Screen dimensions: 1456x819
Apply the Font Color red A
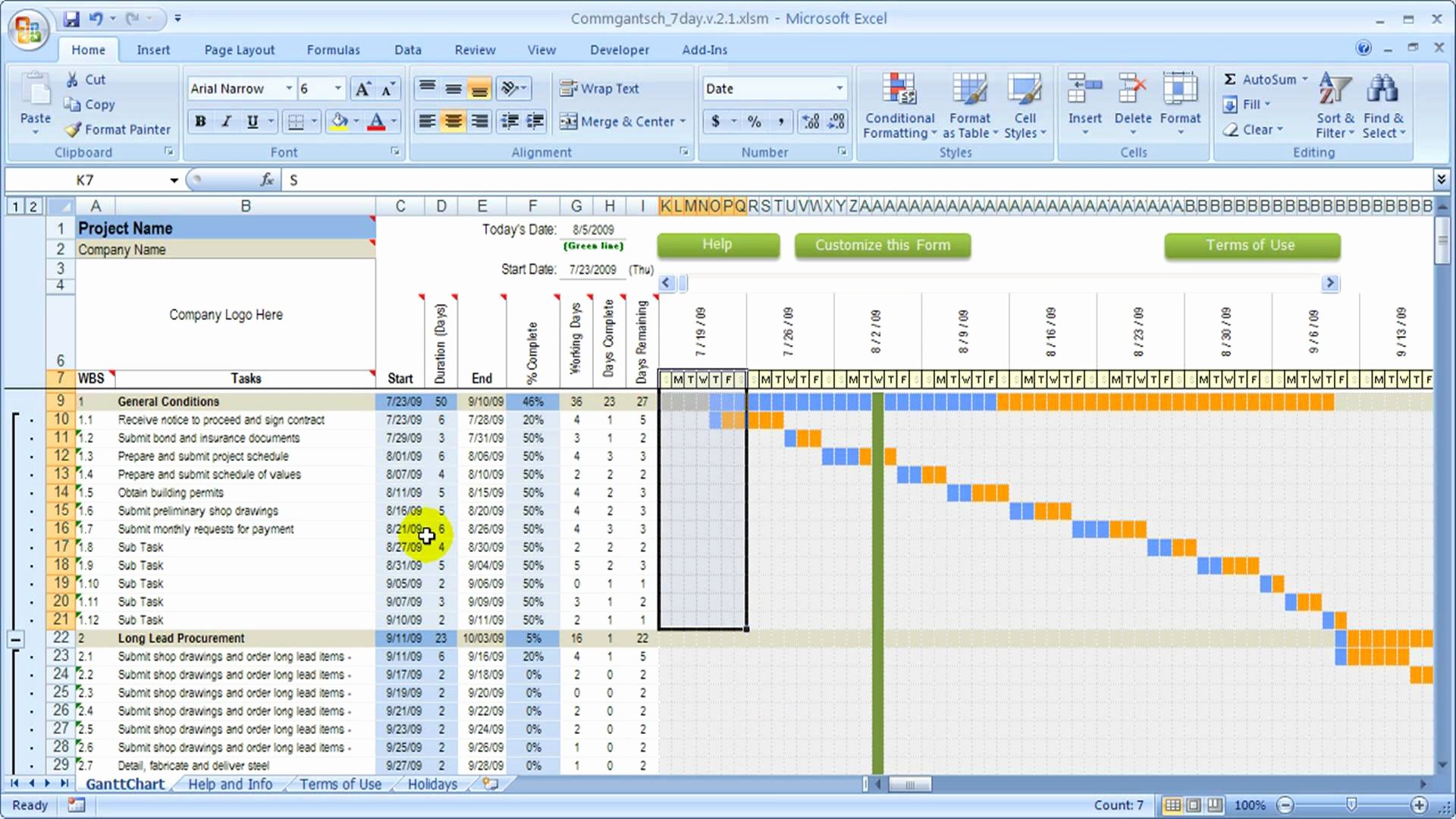[376, 121]
